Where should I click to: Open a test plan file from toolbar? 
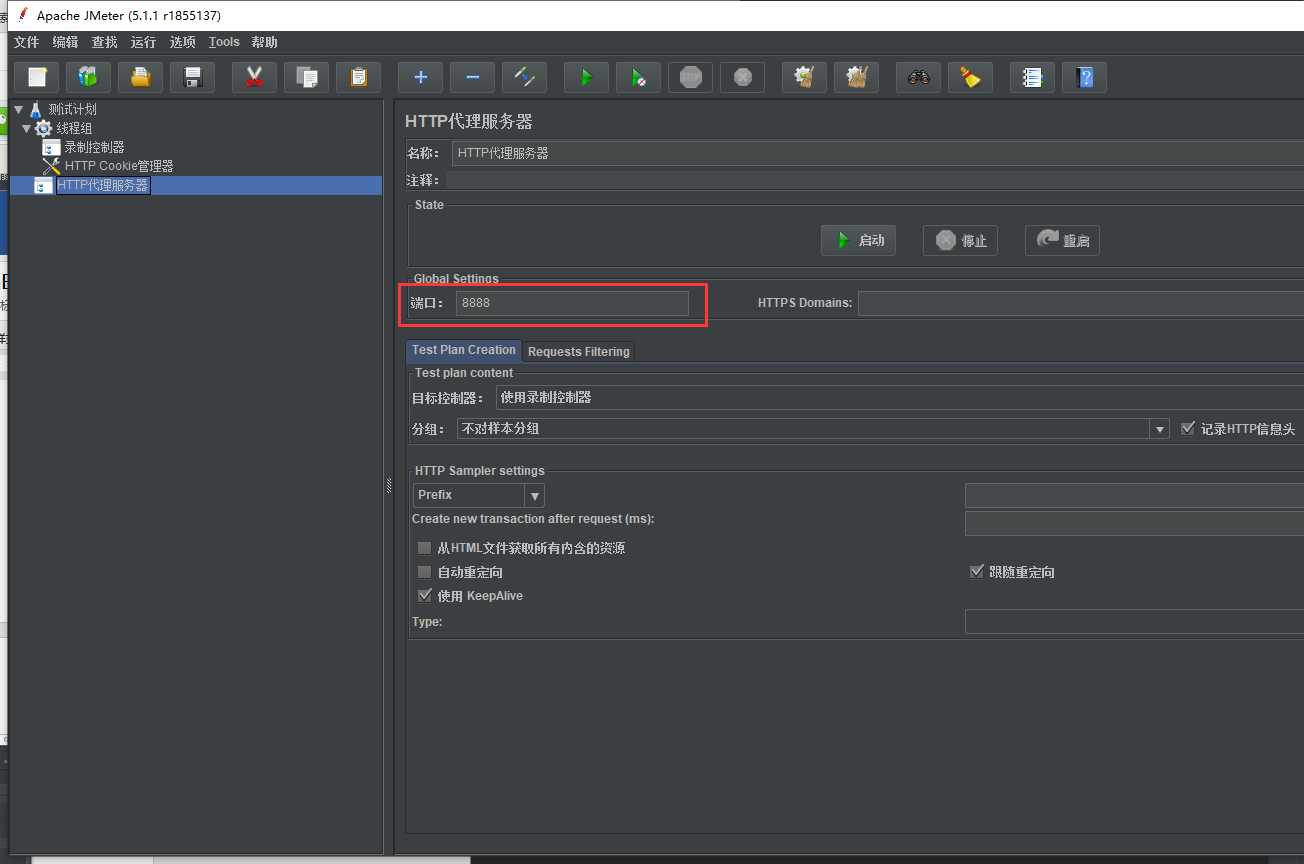[141, 77]
